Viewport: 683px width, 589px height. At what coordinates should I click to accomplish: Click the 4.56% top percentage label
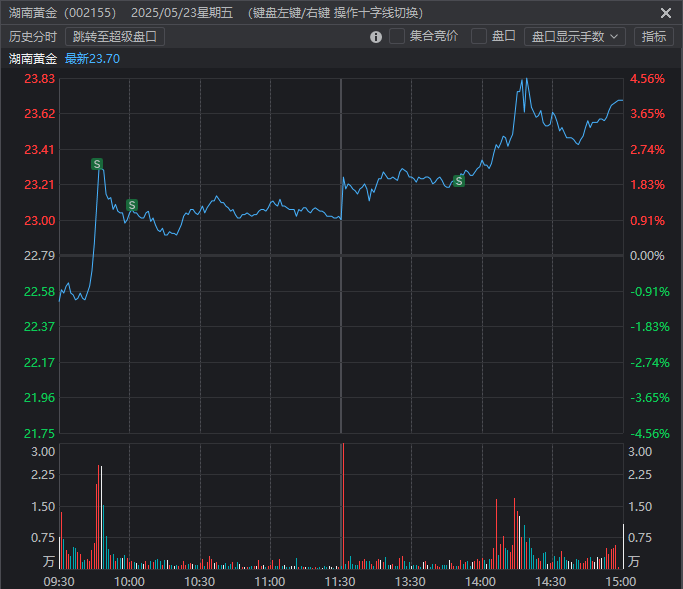pos(647,79)
